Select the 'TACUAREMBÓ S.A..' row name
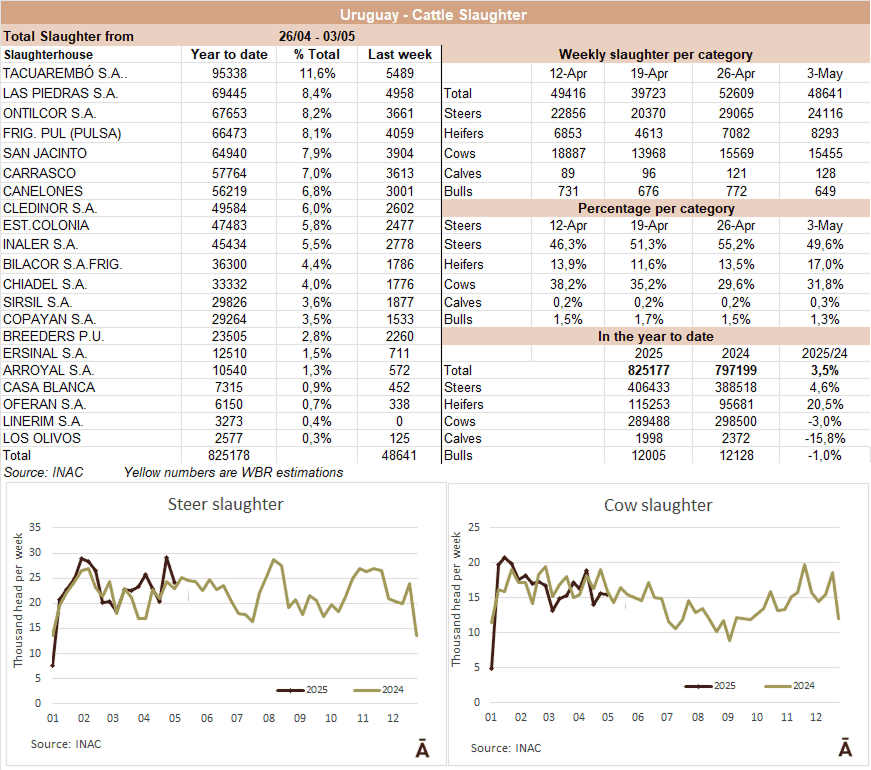Viewport: 871px width, 770px height. [x=65, y=73]
